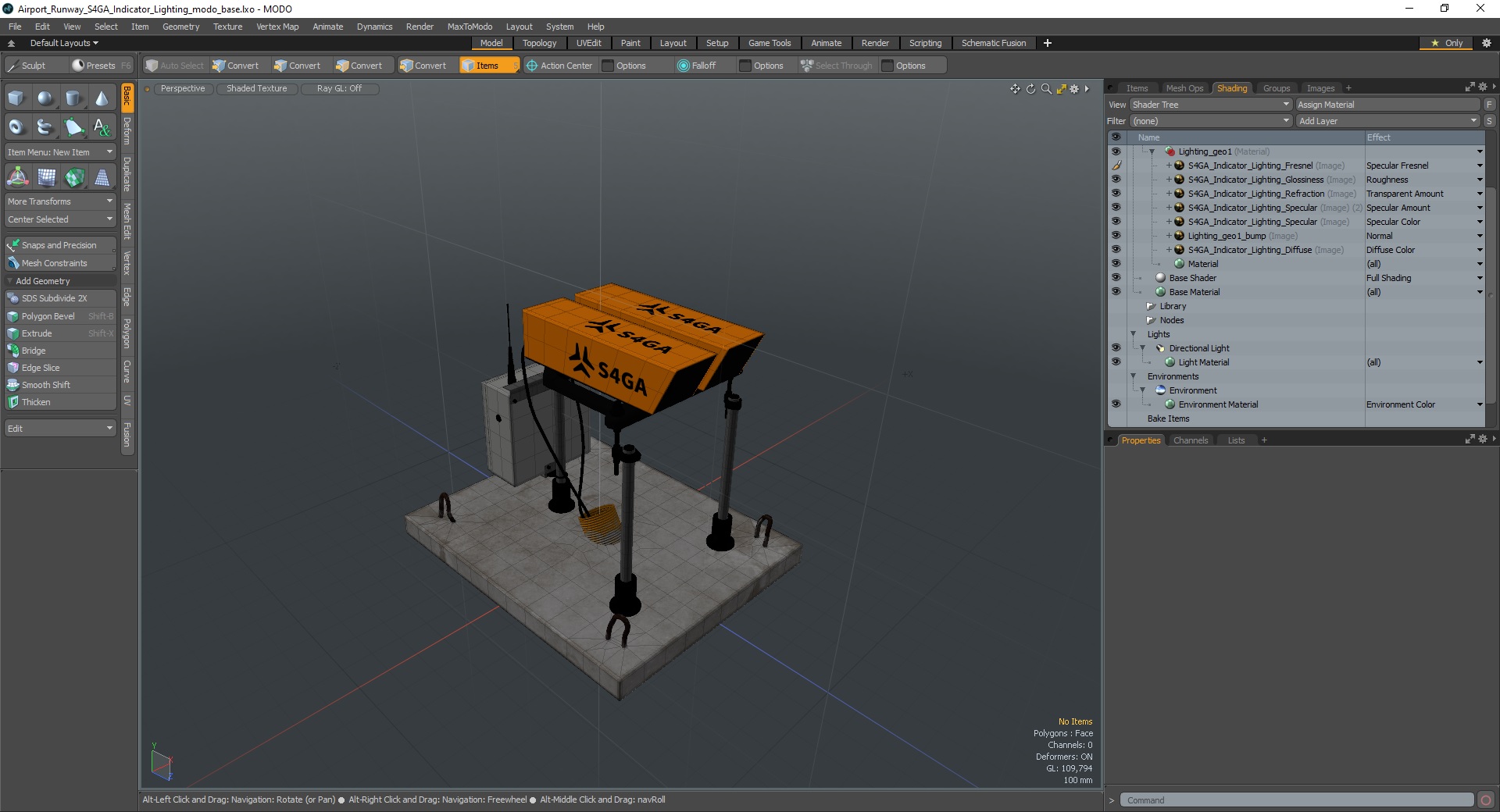Open the Filter (none) dropdown
This screenshot has width=1500, height=812.
(x=1211, y=121)
